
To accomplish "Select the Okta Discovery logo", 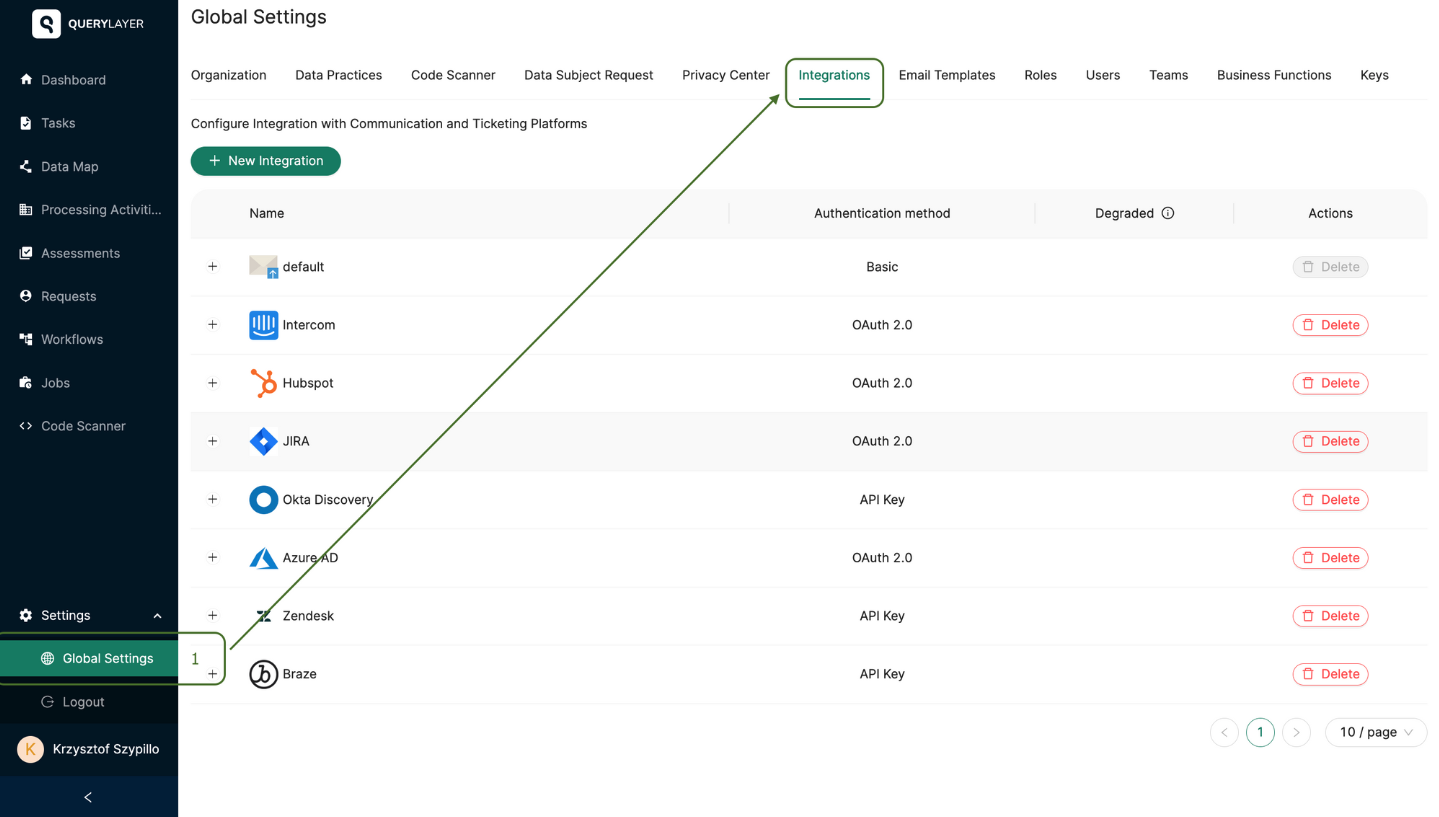I will point(262,499).
